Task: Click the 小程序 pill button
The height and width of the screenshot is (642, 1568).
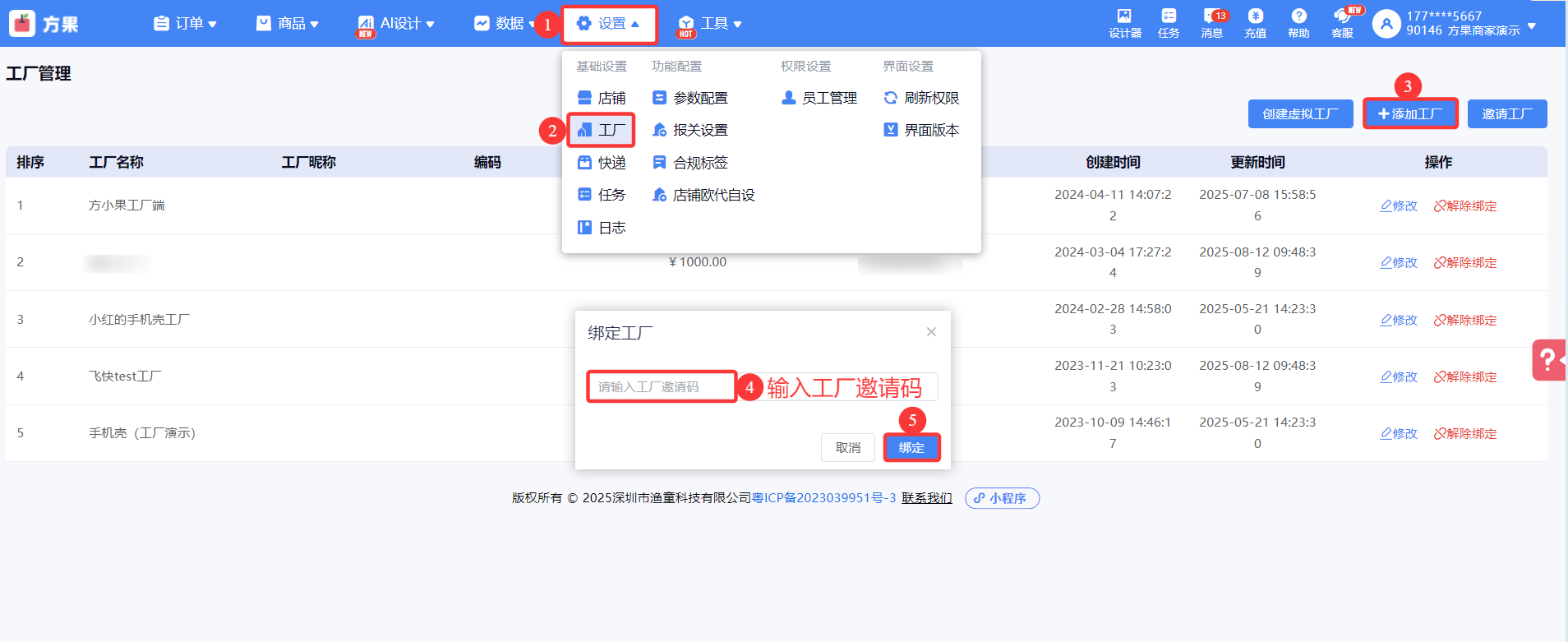Action: point(1002,498)
